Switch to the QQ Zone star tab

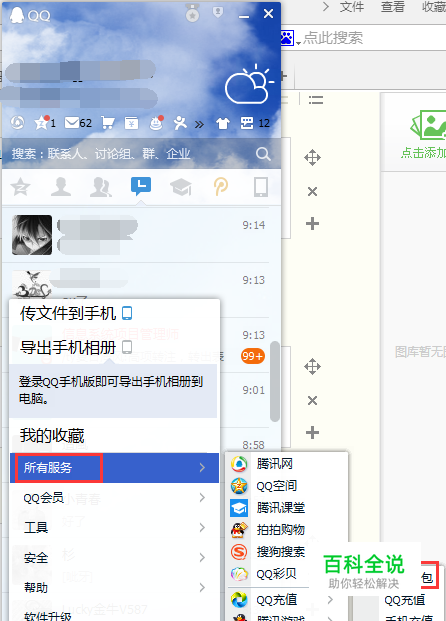pyautogui.click(x=21, y=187)
